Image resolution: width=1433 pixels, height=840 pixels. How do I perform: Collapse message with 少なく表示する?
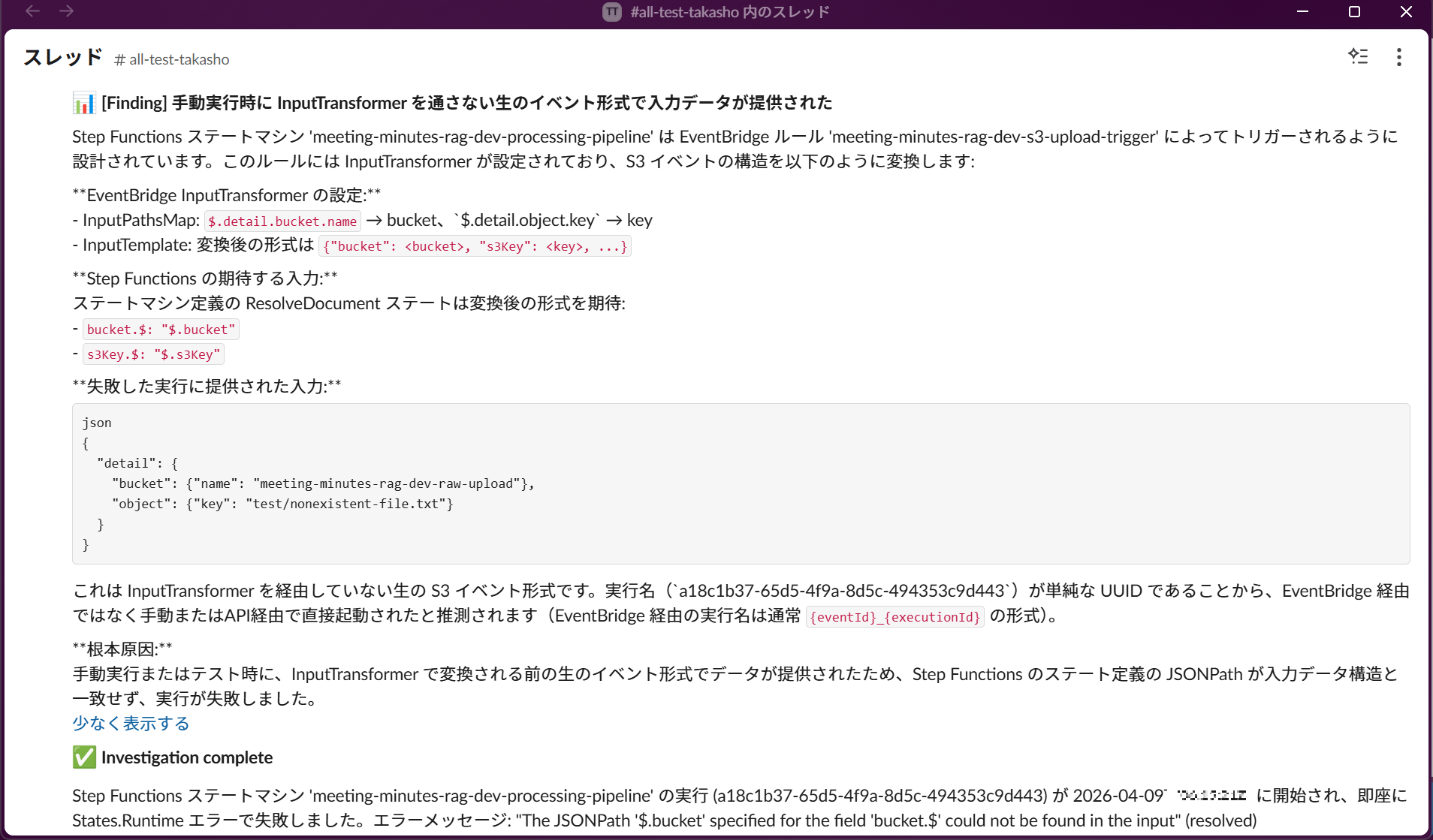(x=131, y=724)
